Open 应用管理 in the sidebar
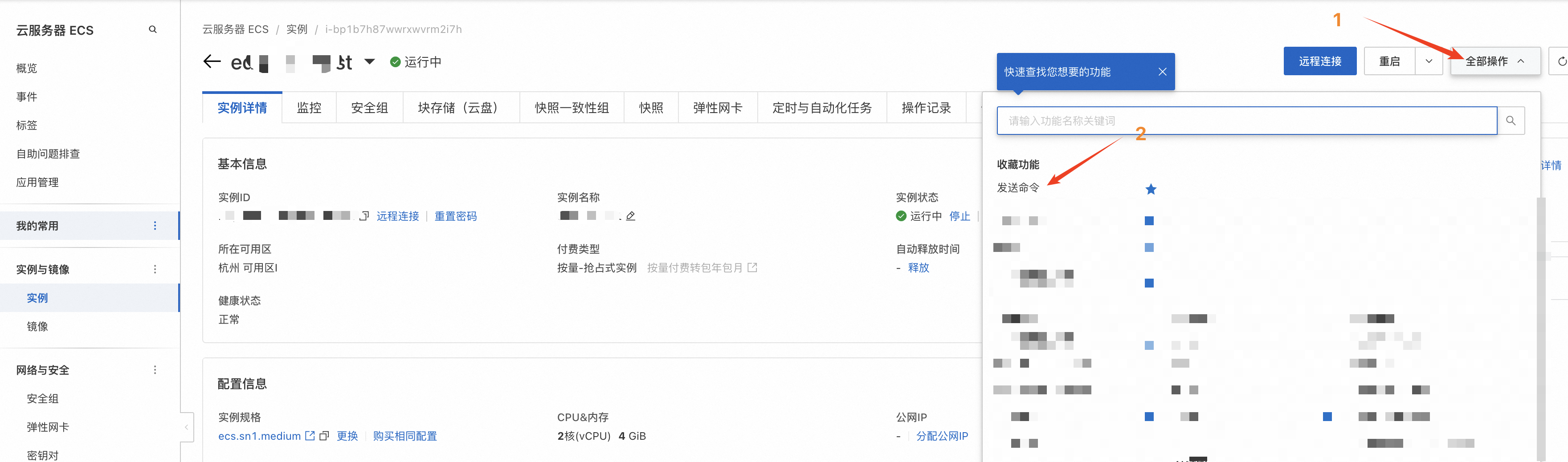Screen dimensions: 1568x462 (x=37, y=182)
